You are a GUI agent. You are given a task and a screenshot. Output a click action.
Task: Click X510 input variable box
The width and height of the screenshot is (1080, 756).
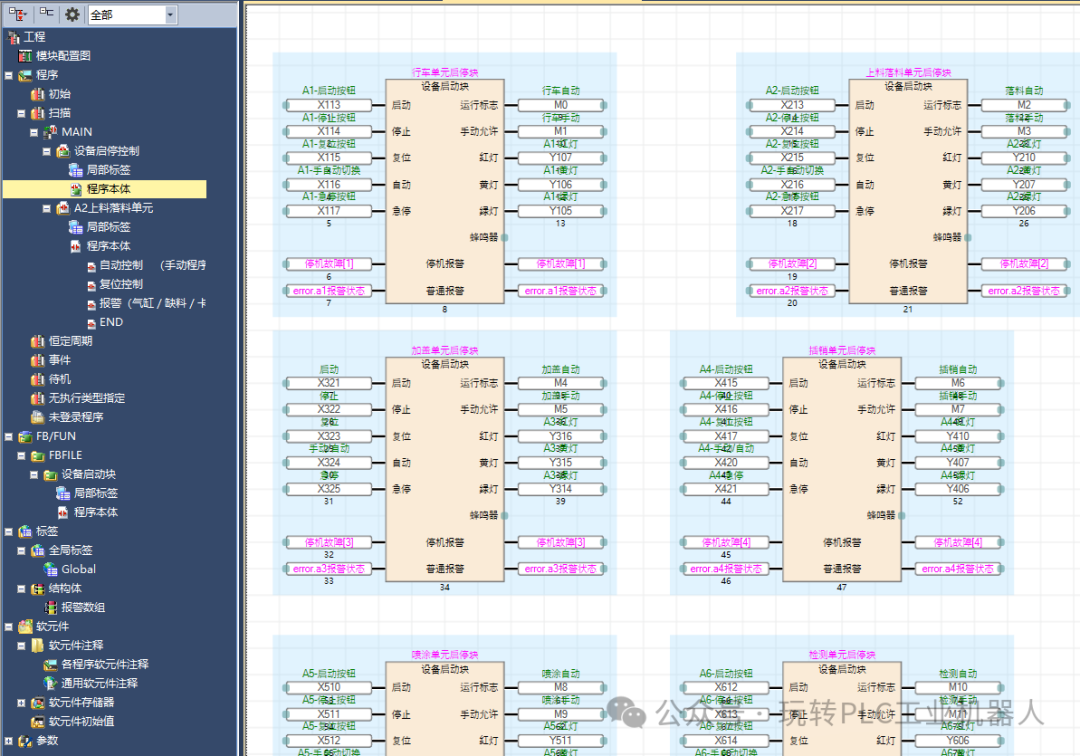[329, 687]
